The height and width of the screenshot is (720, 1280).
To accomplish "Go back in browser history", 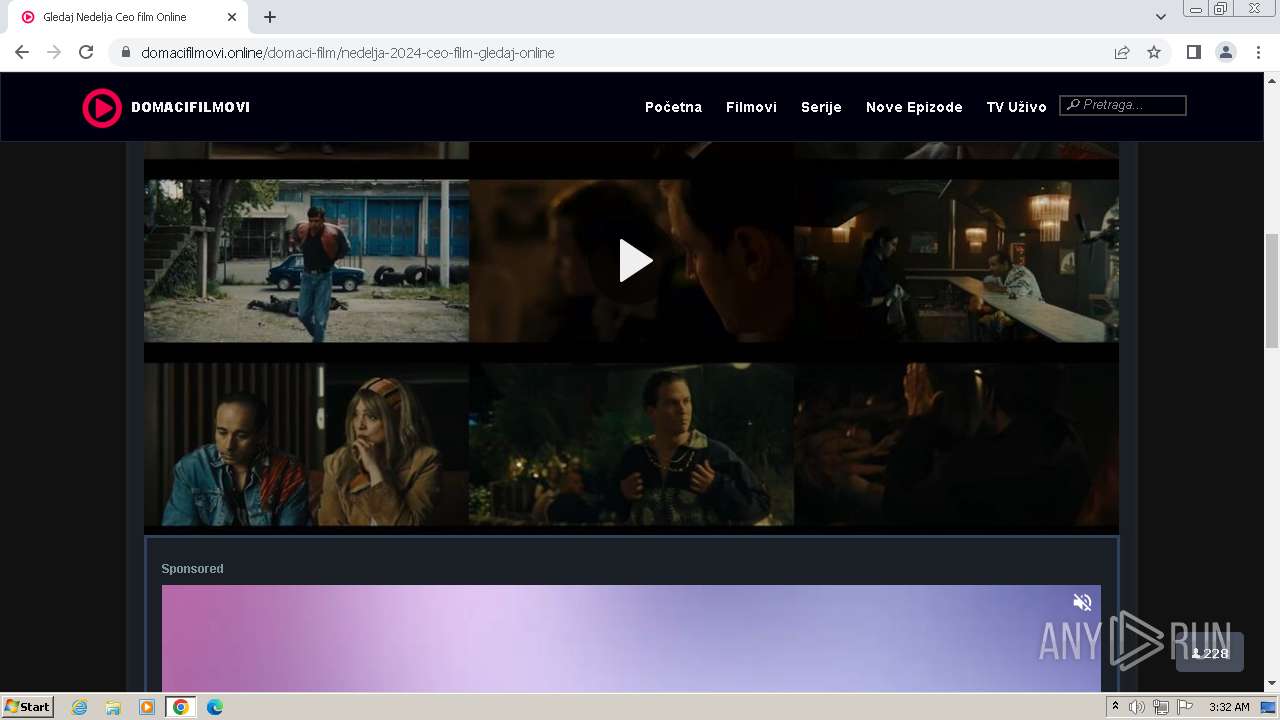I will pyautogui.click(x=22, y=52).
